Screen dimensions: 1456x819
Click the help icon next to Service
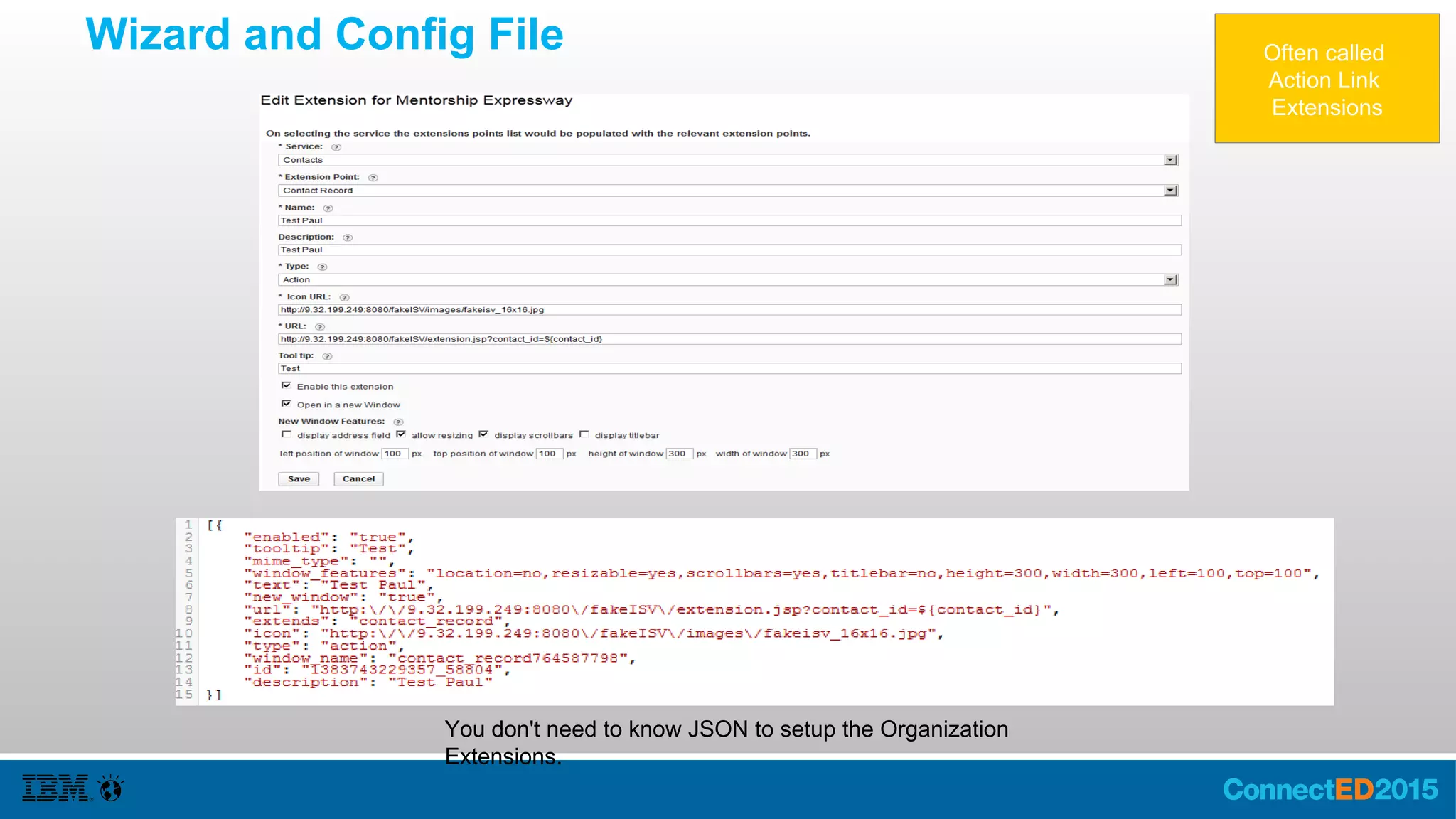(x=336, y=147)
